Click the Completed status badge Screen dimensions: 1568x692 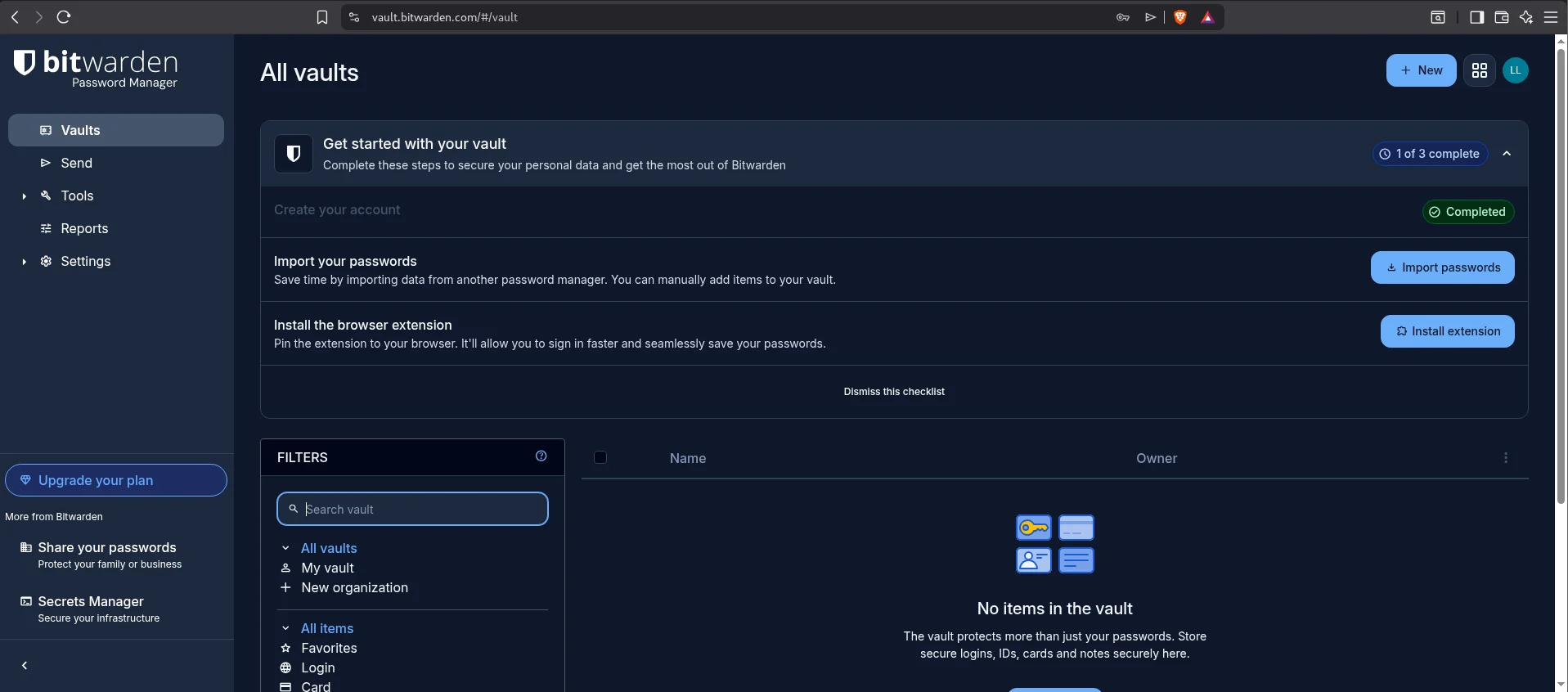tap(1468, 212)
